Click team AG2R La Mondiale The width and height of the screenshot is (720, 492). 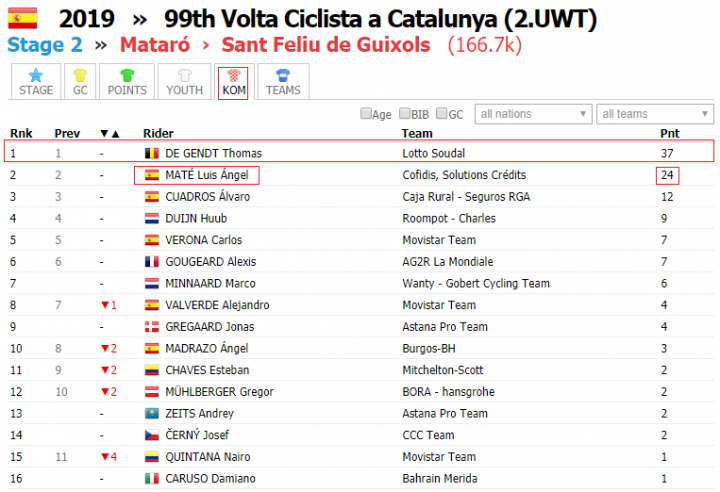(448, 261)
